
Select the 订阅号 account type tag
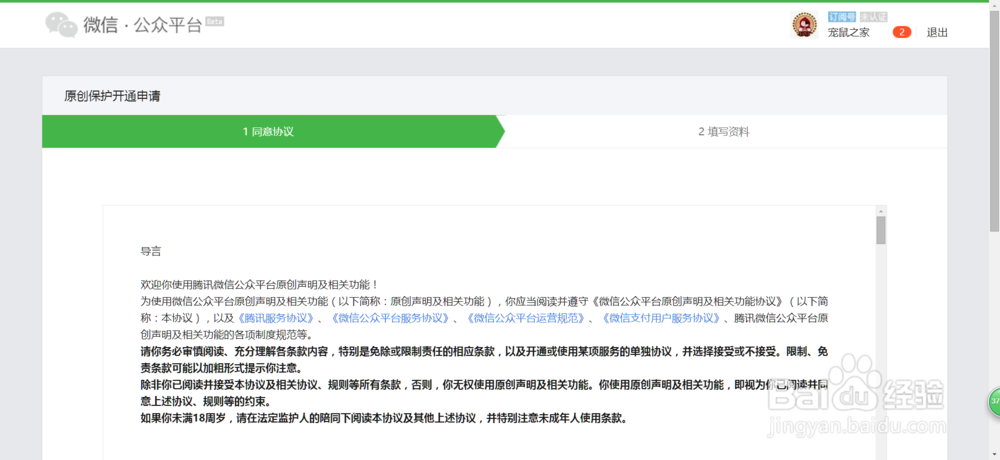pos(841,17)
